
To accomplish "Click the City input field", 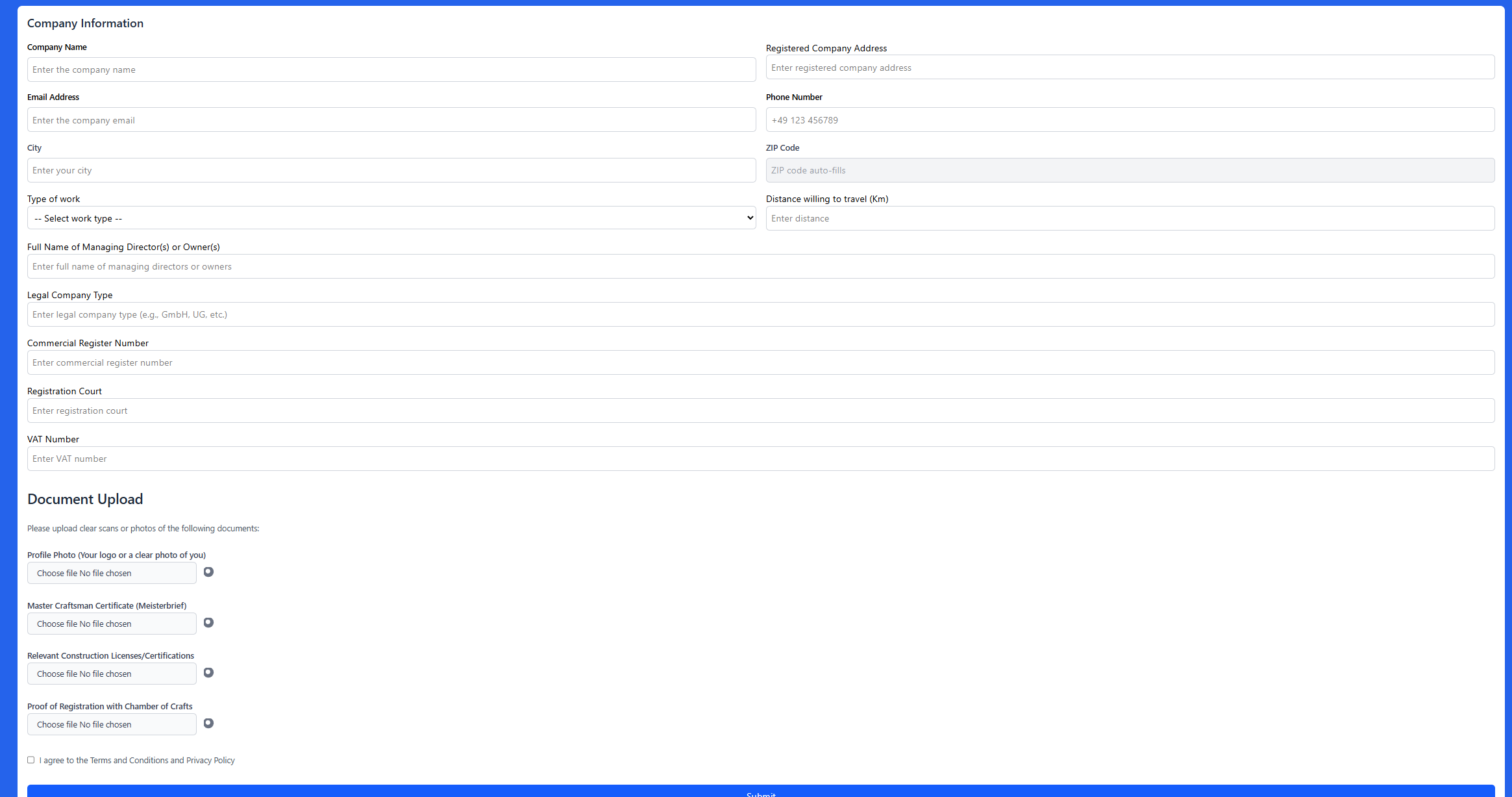I will click(391, 170).
